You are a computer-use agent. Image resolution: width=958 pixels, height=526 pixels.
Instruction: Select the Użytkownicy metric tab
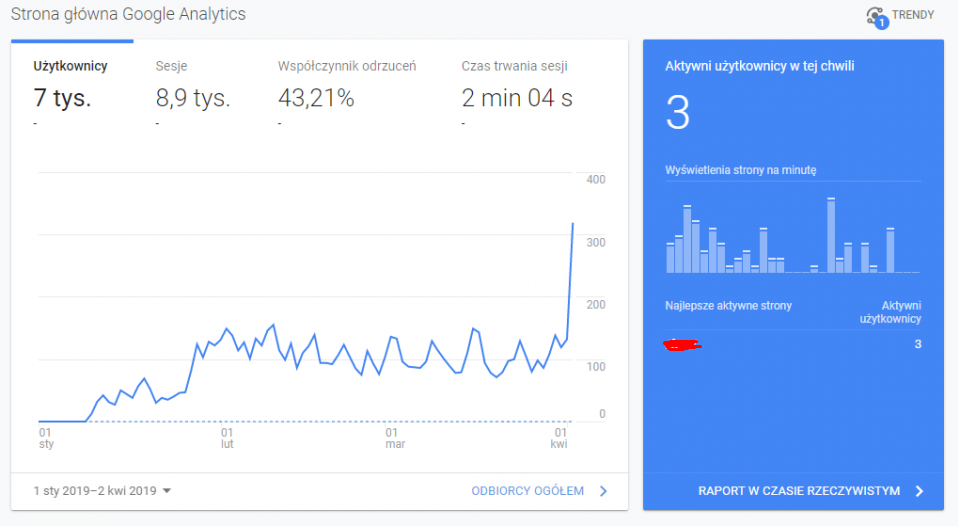[70, 67]
